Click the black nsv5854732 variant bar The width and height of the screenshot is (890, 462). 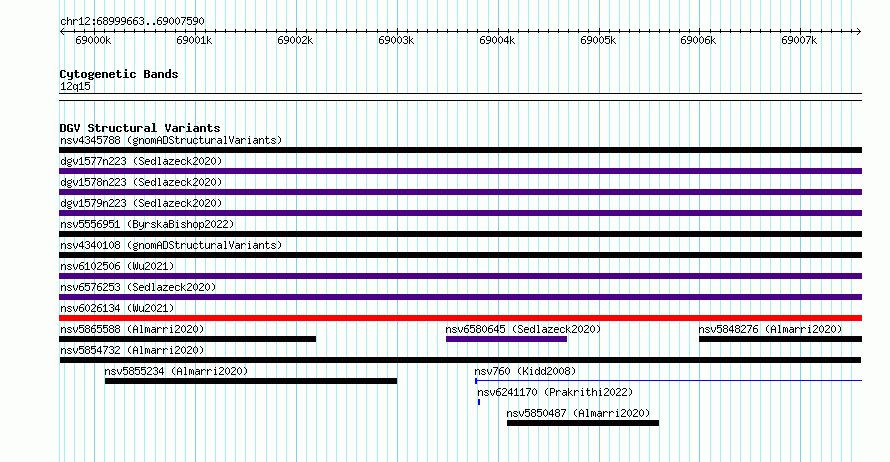pyautogui.click(x=460, y=360)
